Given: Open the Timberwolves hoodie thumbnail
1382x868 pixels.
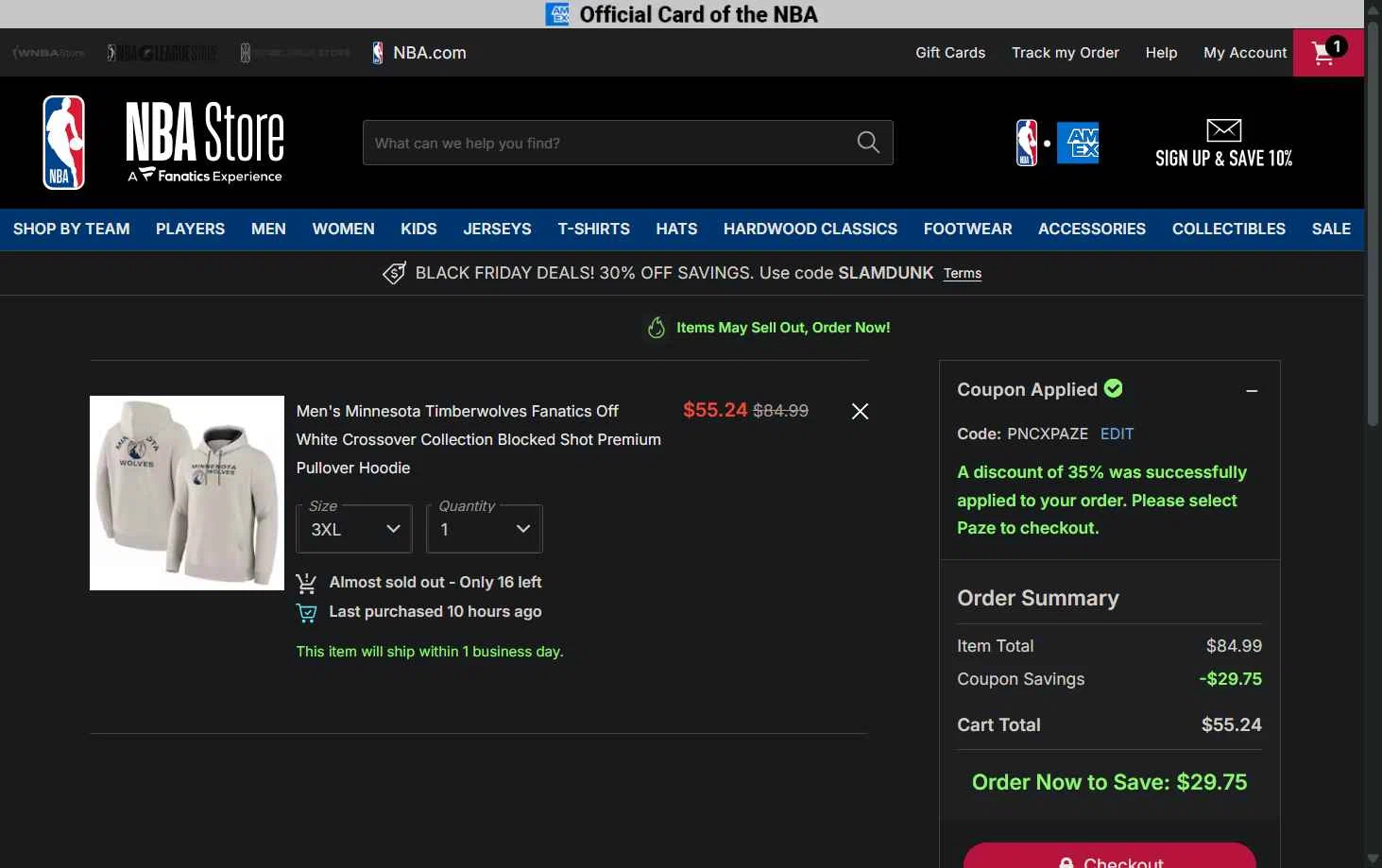Looking at the screenshot, I should 187,493.
